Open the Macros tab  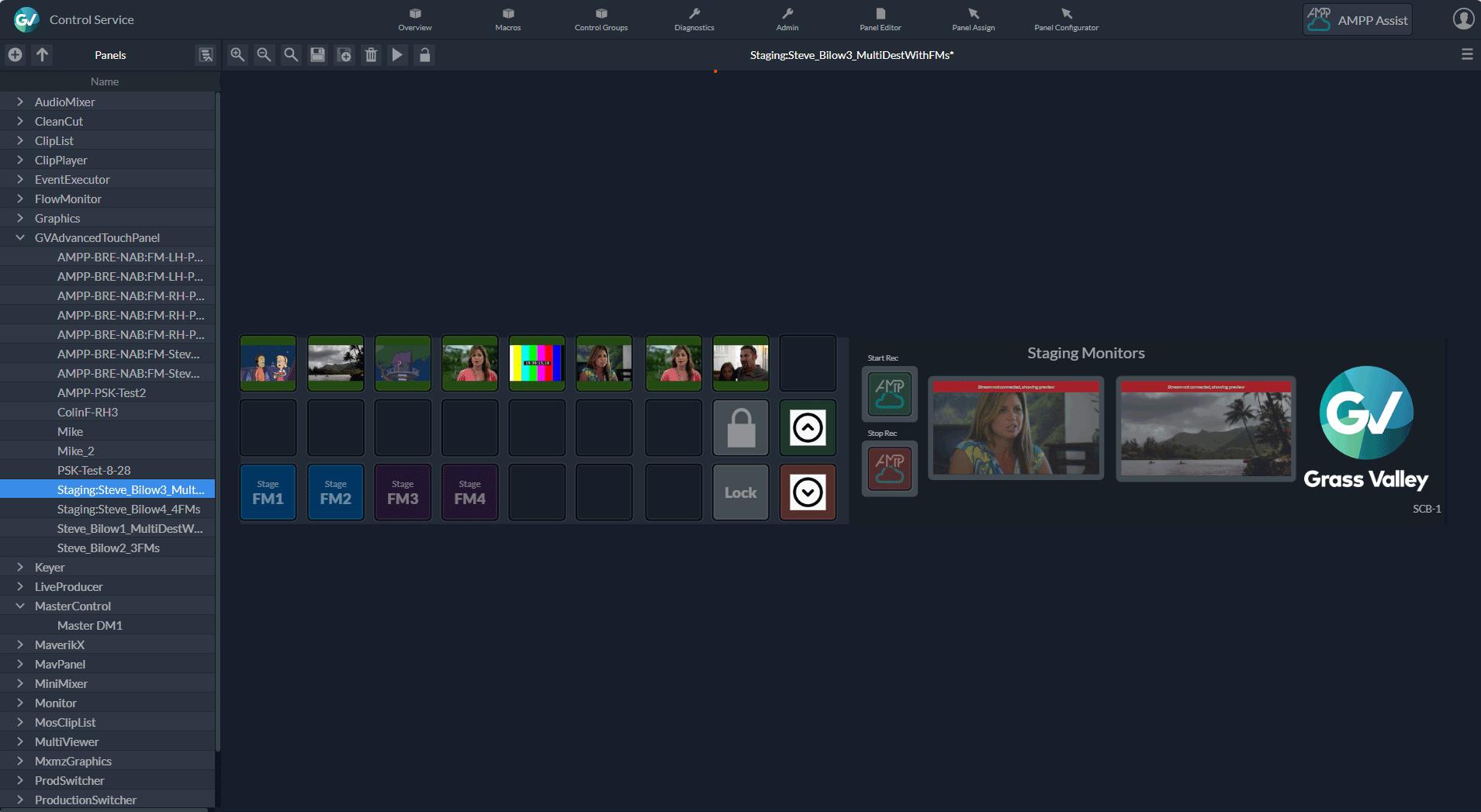[508, 19]
